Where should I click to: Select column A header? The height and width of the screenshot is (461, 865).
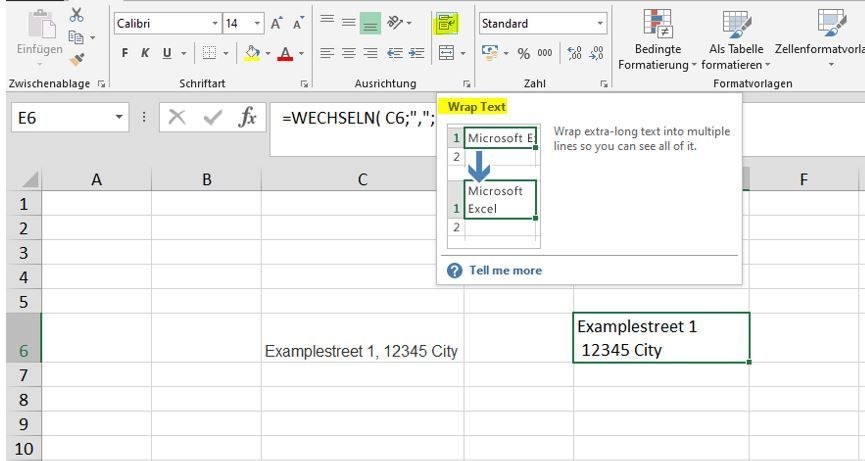coord(96,179)
